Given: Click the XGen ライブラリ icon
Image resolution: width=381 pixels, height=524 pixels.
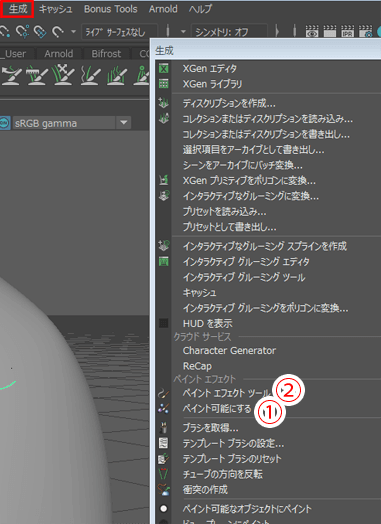Looking at the screenshot, I should 163,84.
